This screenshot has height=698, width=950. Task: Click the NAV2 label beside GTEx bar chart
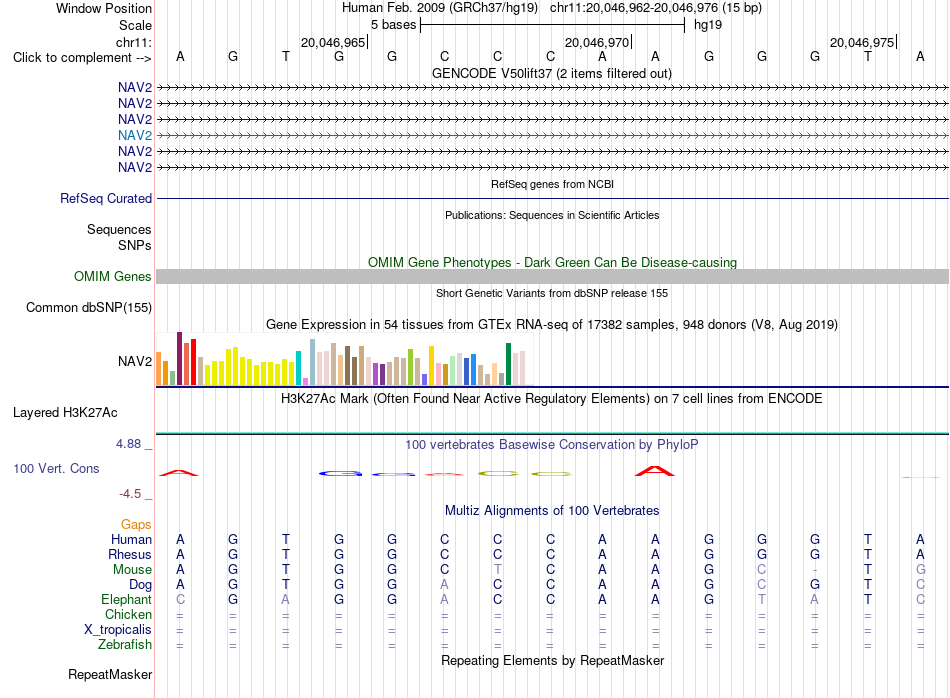135,361
